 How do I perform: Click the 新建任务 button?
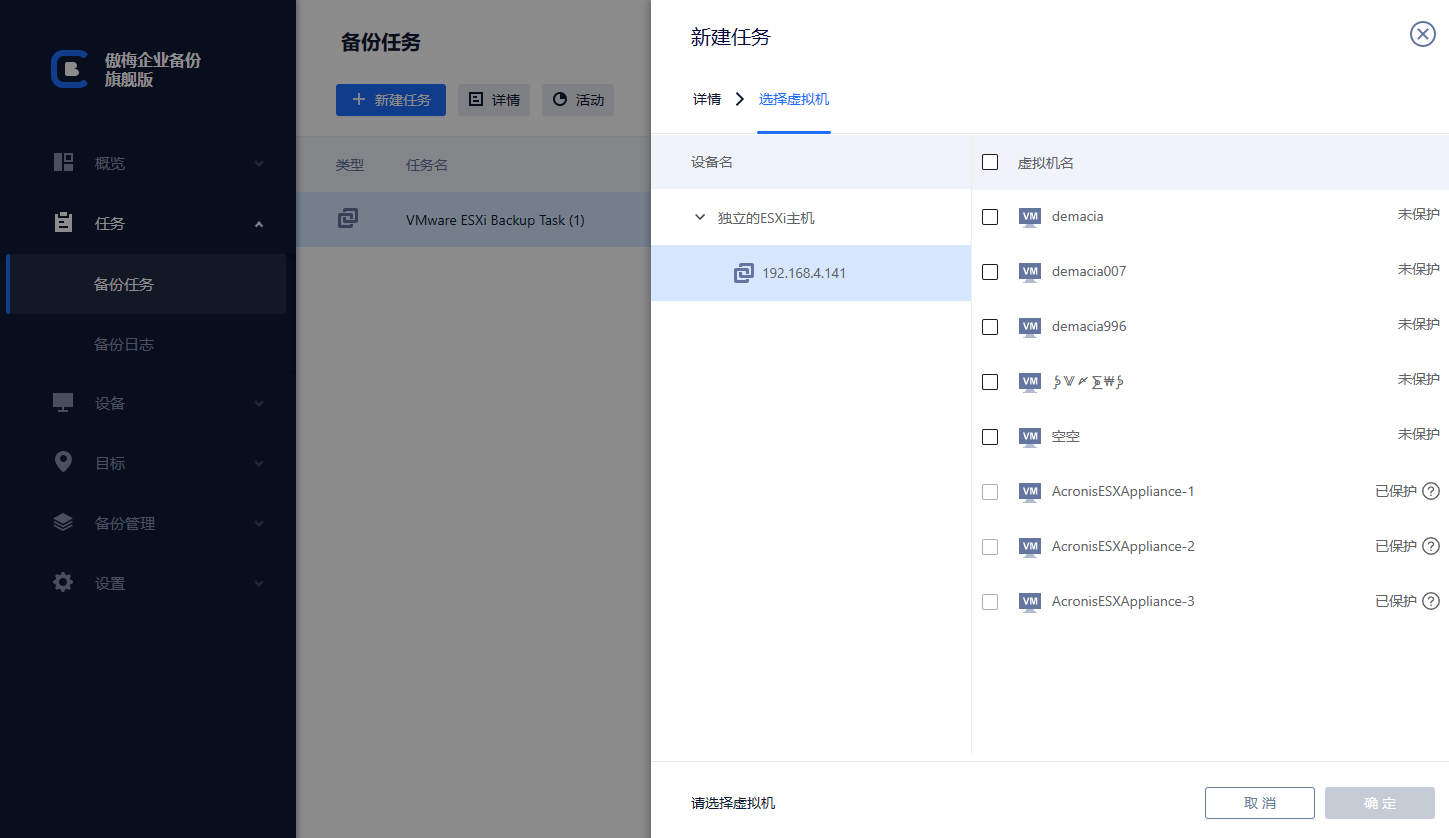tap(390, 100)
